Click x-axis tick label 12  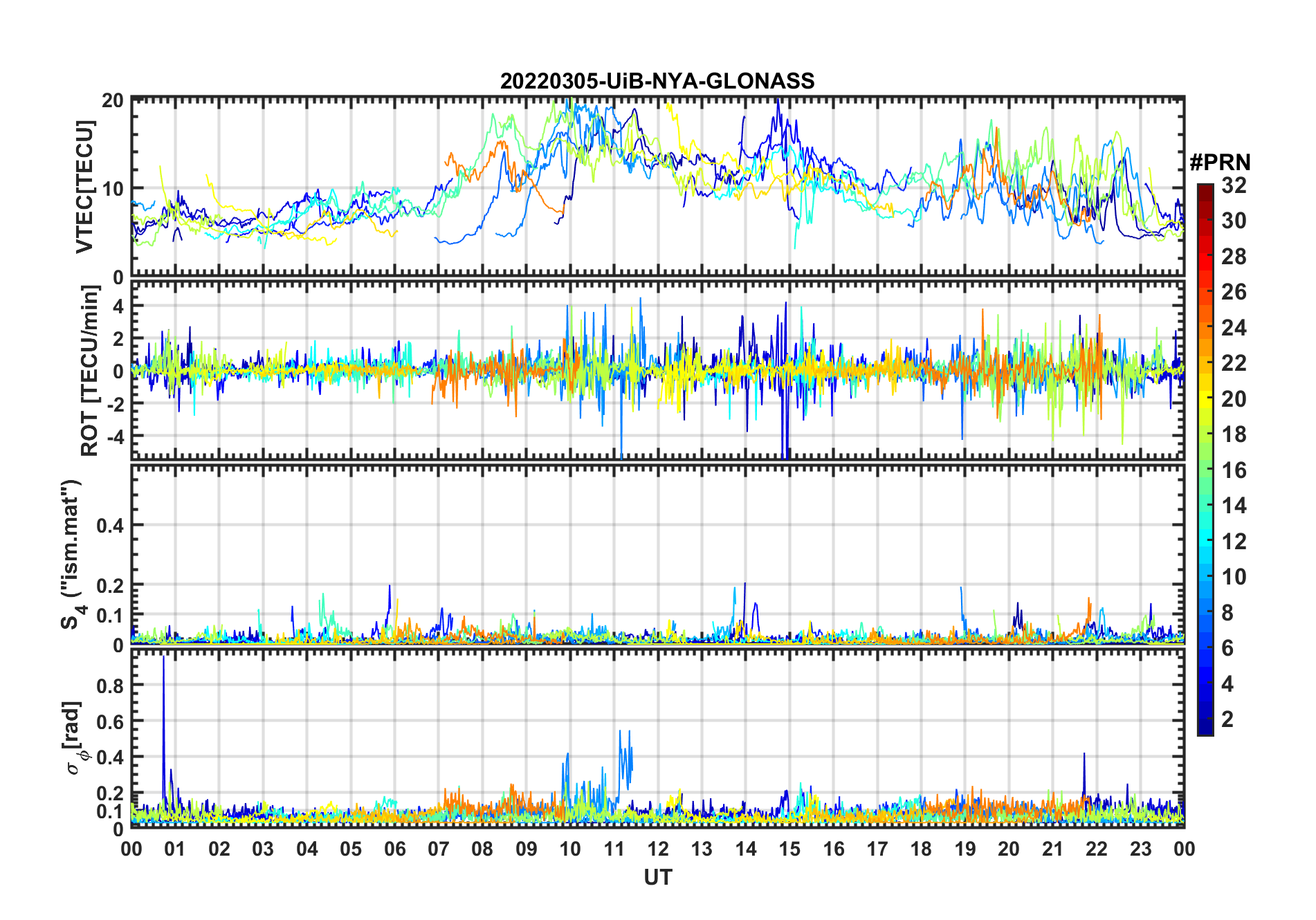(658, 849)
